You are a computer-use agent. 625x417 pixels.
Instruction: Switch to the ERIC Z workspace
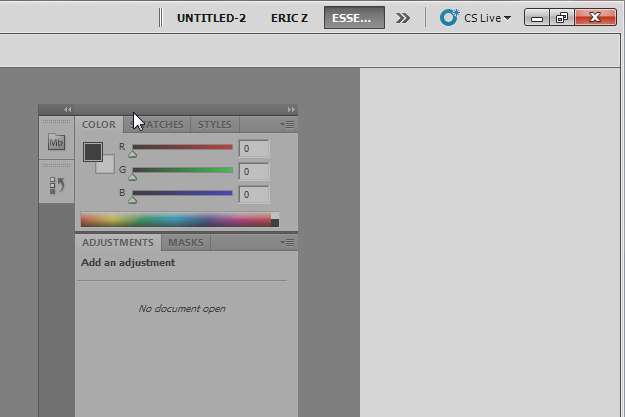click(x=289, y=18)
